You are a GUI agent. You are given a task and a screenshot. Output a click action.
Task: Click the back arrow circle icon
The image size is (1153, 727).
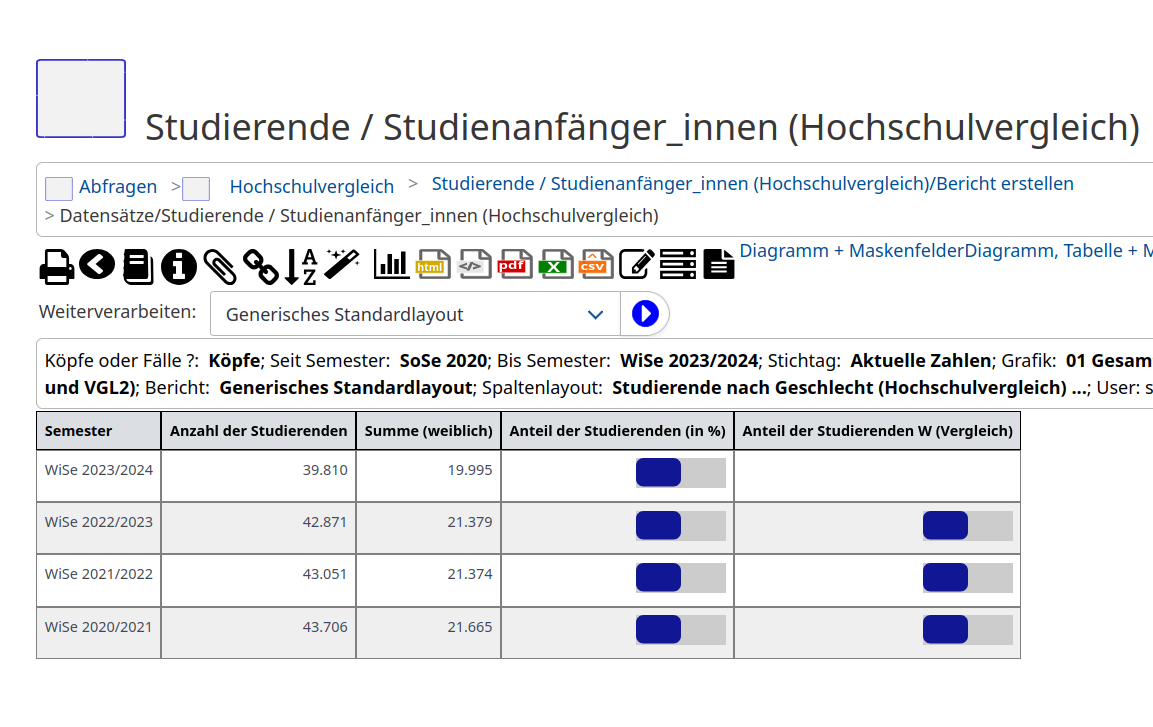98,265
